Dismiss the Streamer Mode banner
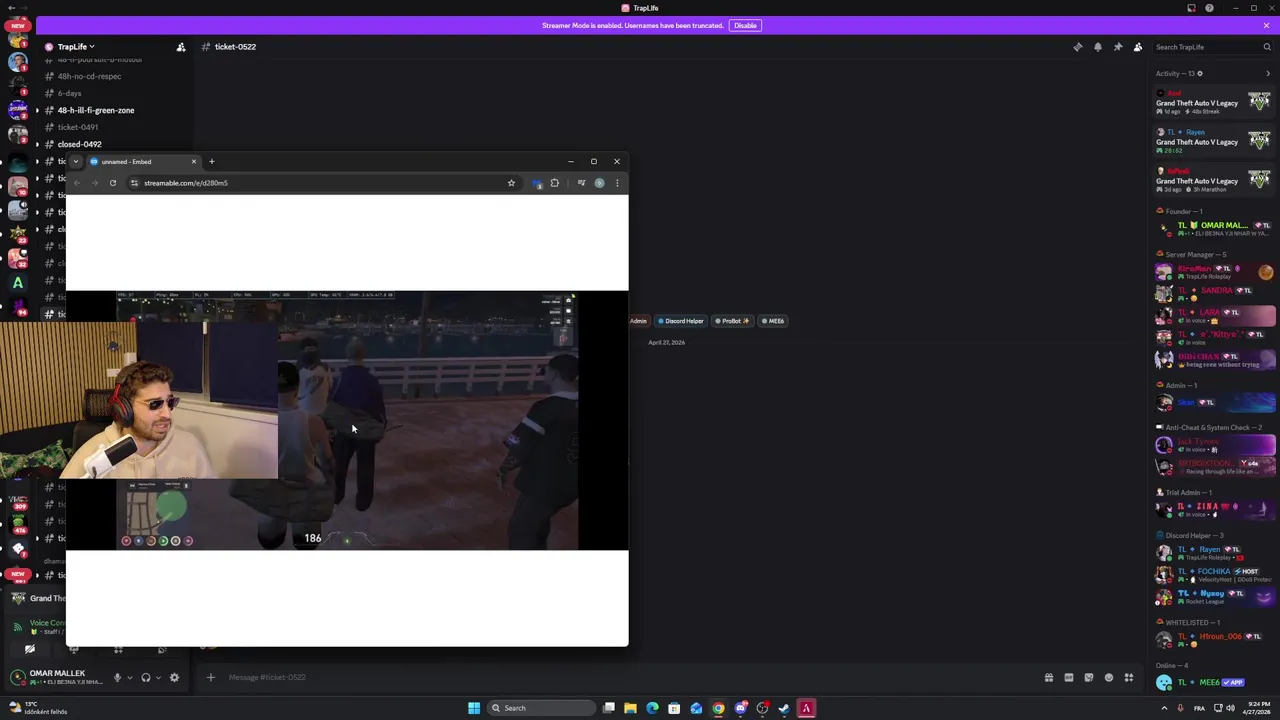Viewport: 1280px width, 720px height. 1266,25
